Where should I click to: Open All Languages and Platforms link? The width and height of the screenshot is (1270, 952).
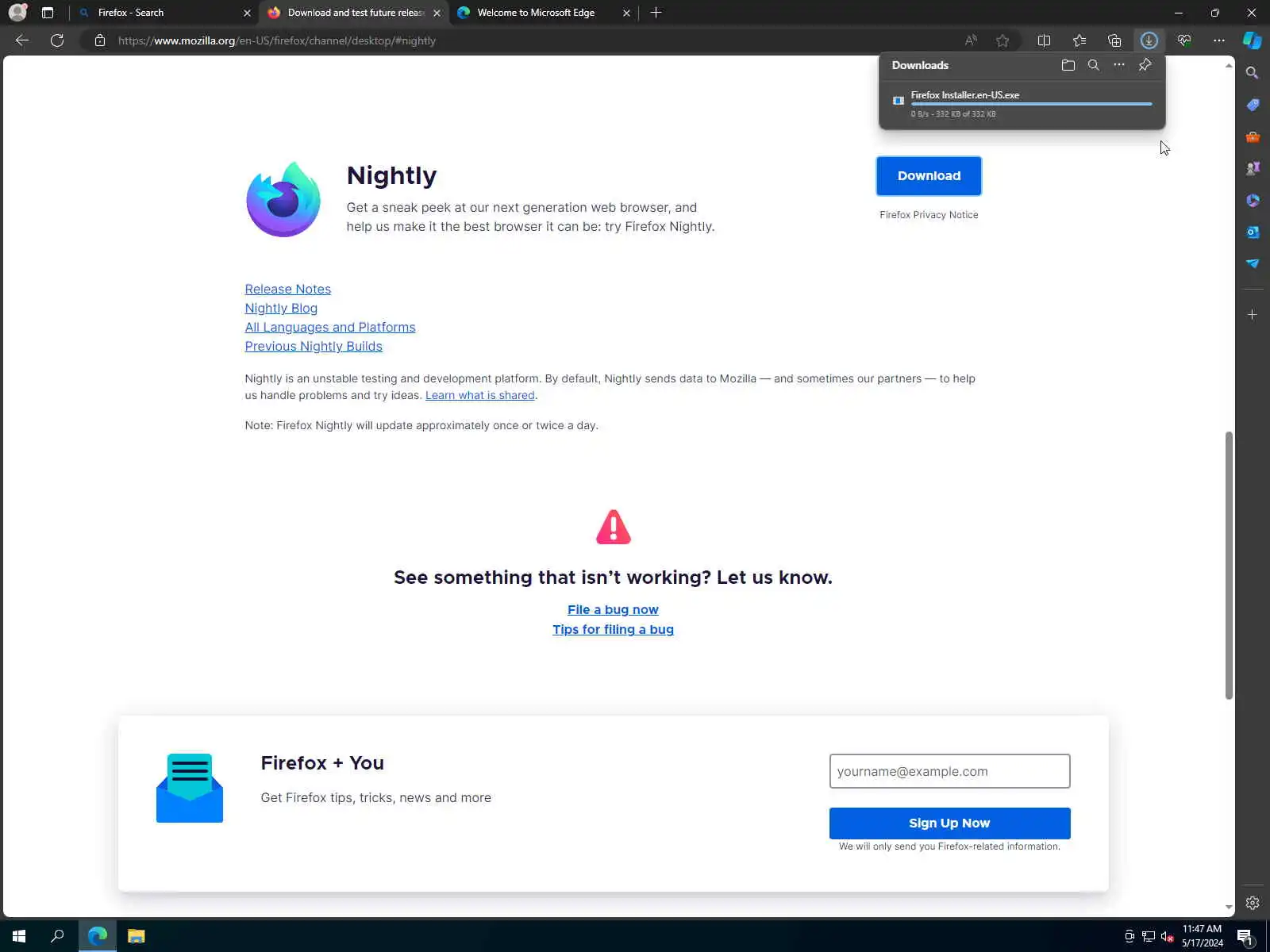point(330,328)
